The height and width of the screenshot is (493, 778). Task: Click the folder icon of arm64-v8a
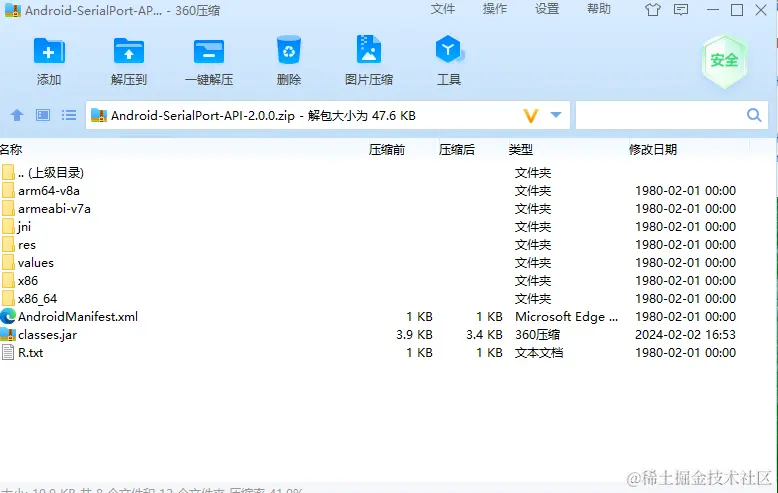coord(8,190)
